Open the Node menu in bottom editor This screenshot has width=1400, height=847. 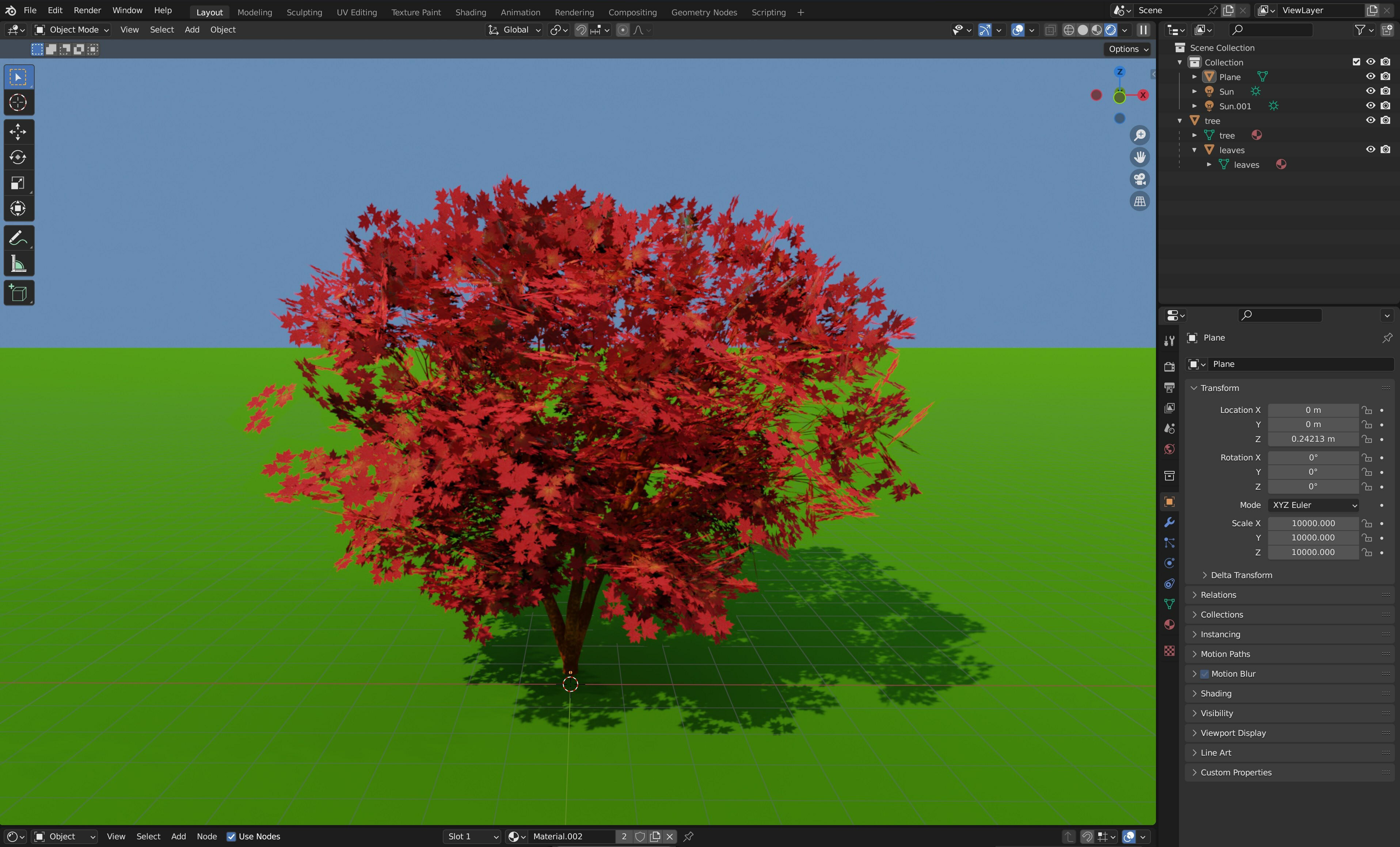[207, 836]
